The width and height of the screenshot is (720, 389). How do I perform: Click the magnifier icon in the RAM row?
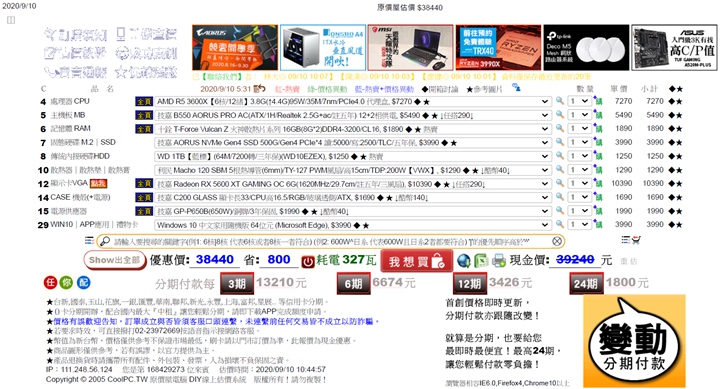pyautogui.click(x=559, y=128)
